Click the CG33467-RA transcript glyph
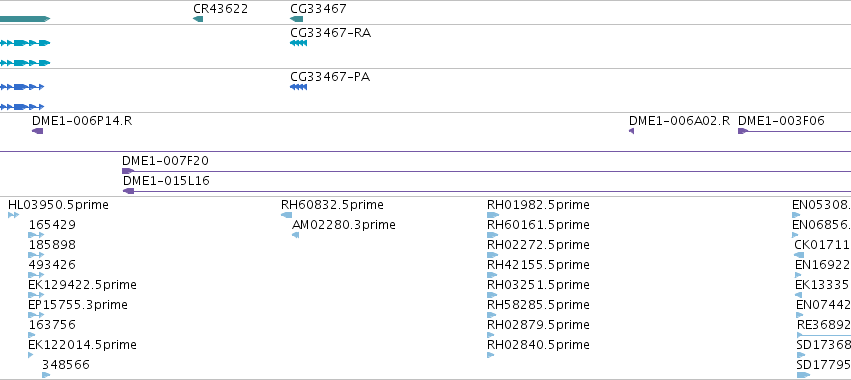The image size is (851, 380). point(299,43)
